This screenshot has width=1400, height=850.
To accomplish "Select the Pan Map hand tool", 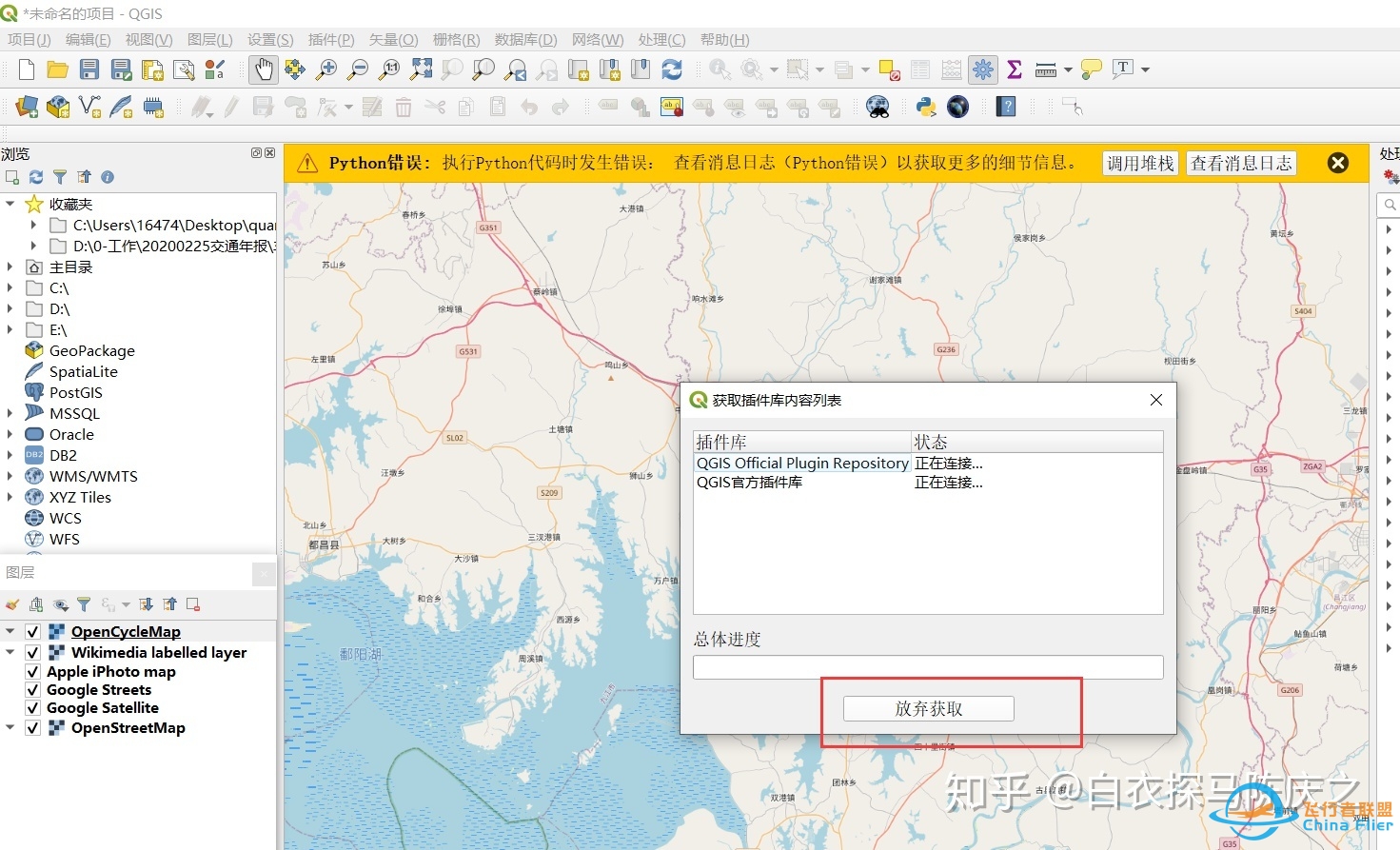I will [264, 69].
